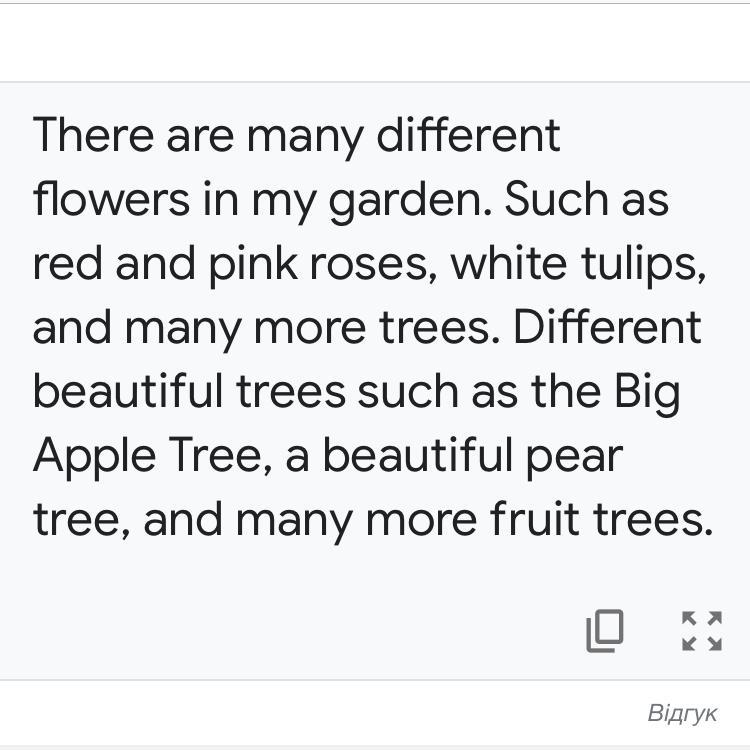The height and width of the screenshot is (750, 750).
Task: Click the word 'different' in first line
Action: pos(467,135)
